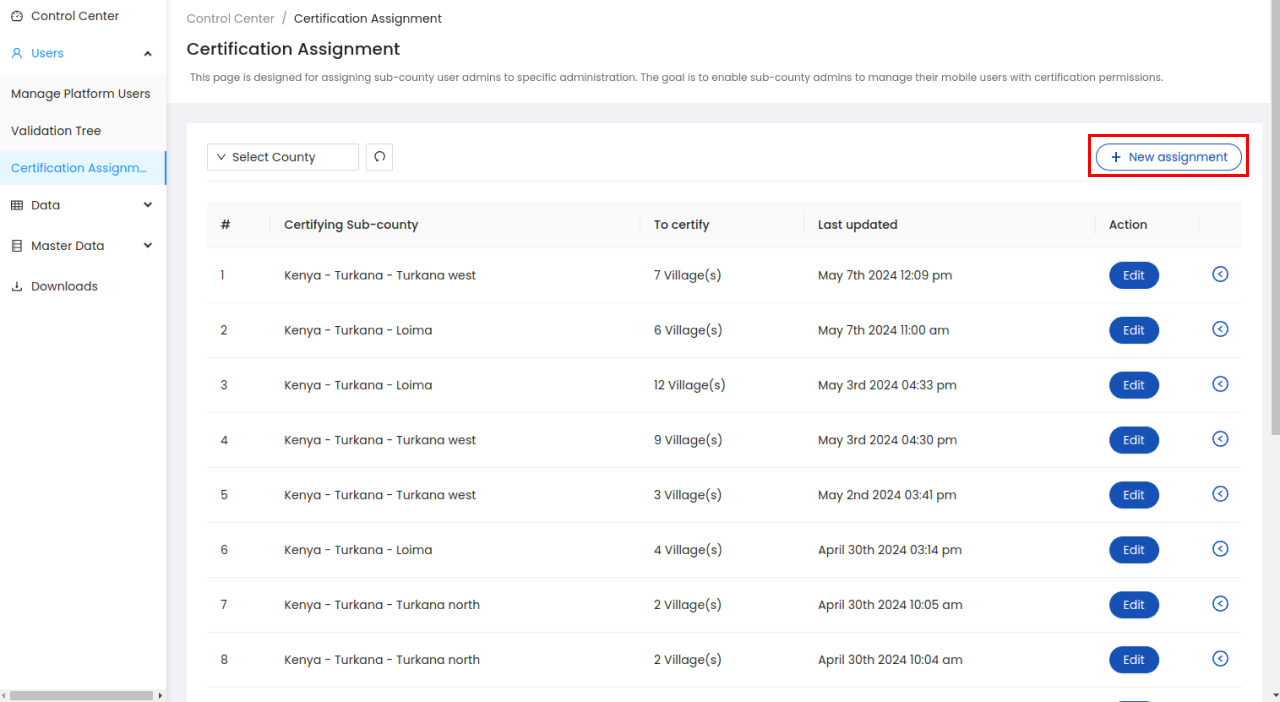The height and width of the screenshot is (702, 1280).
Task: Click 'May 3rd 2024 04:33 pm' cell
Action: (887, 385)
